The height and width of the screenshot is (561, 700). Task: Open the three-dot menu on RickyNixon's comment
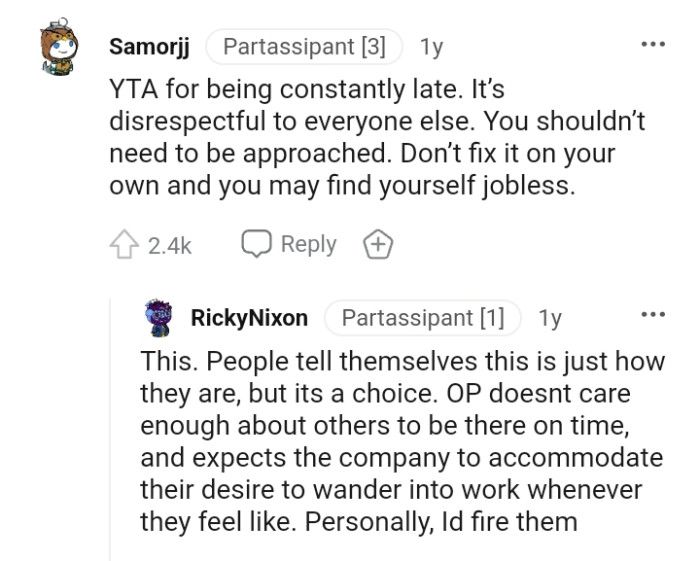pos(653,315)
